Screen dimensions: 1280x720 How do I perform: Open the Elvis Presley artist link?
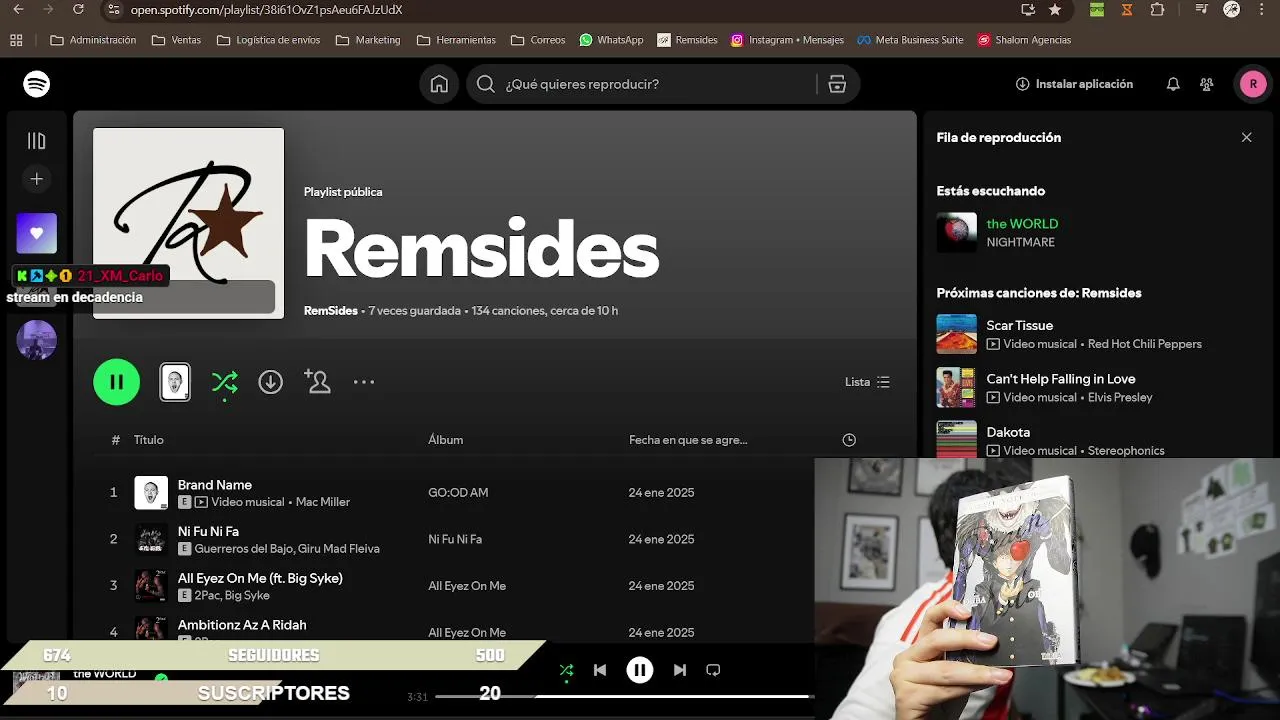[1120, 397]
